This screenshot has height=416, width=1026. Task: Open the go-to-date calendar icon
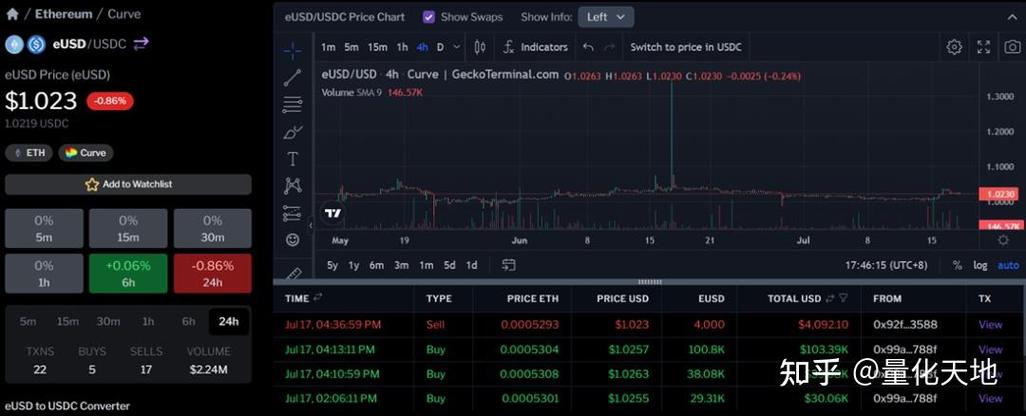tap(508, 265)
